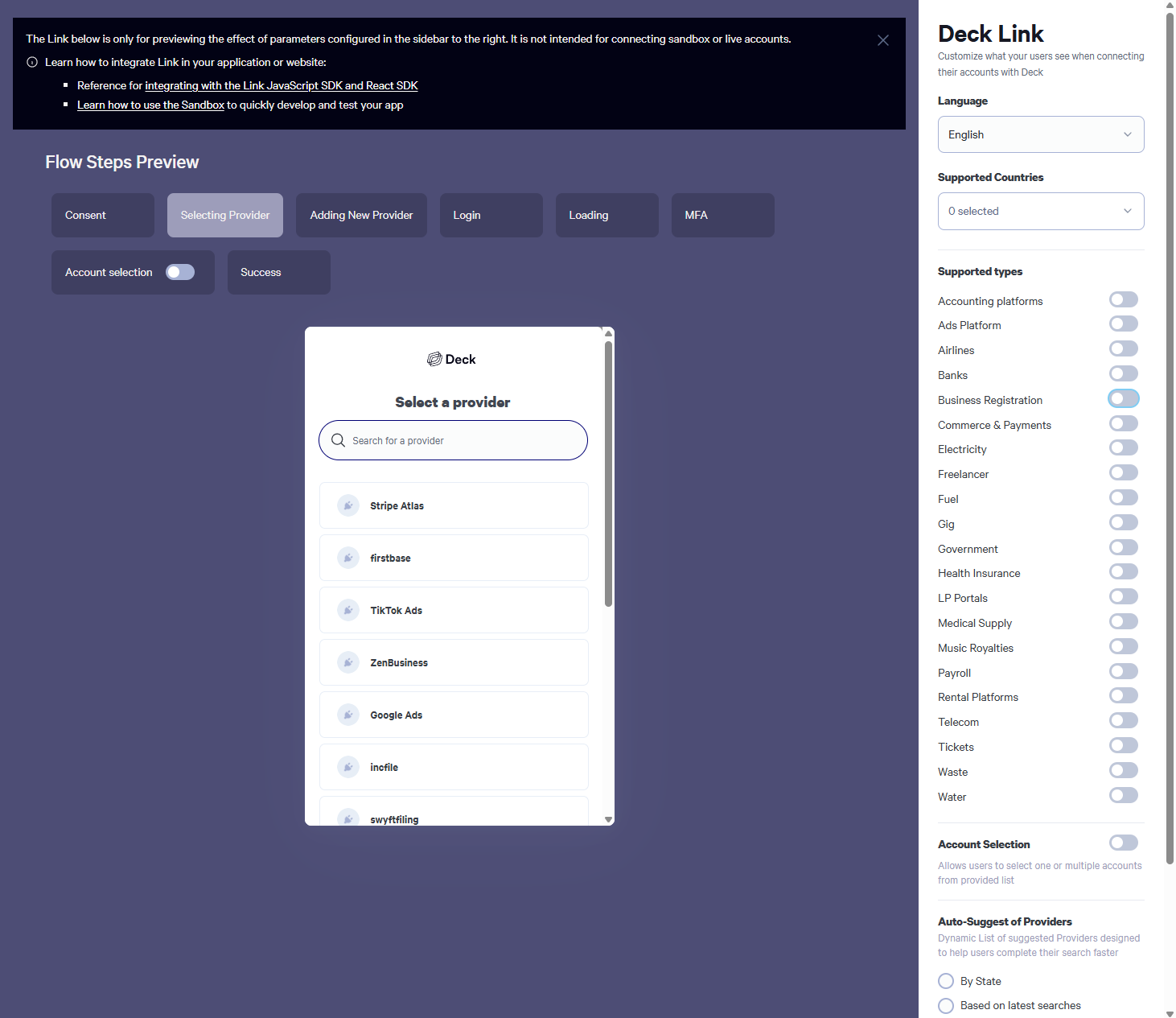The width and height of the screenshot is (1176, 1018).
Task: Open the Adding New Provider step
Action: click(x=361, y=215)
